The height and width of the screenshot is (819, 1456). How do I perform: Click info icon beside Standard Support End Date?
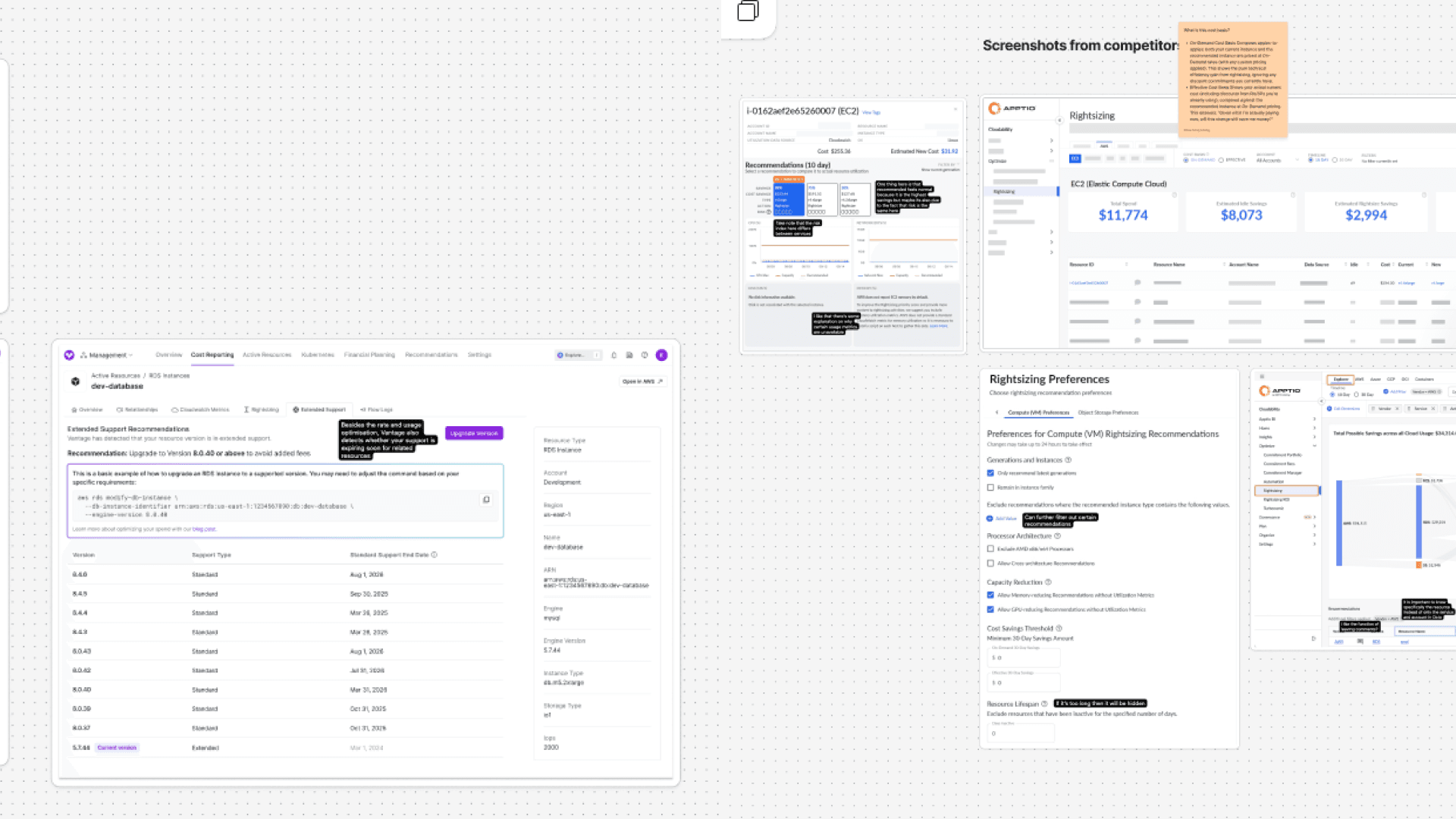click(435, 555)
